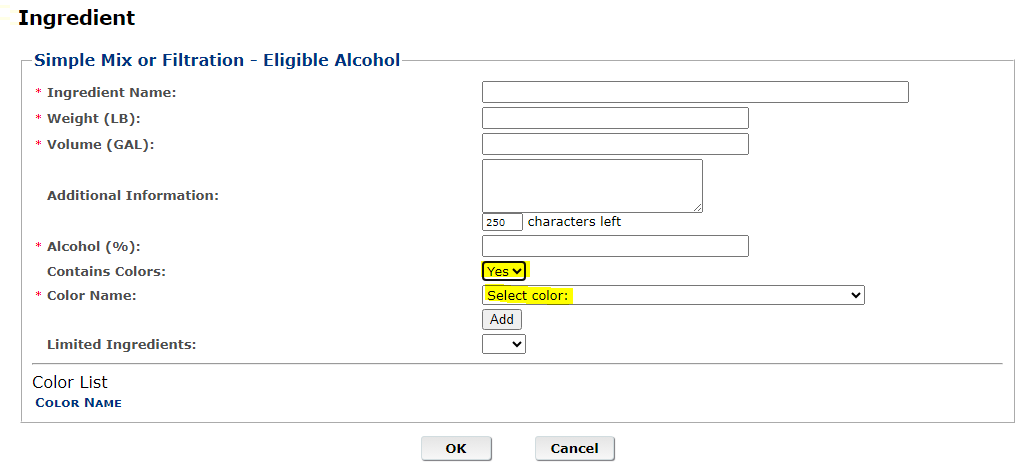
Task: Click the Volume (GAL) input field
Action: click(x=614, y=144)
